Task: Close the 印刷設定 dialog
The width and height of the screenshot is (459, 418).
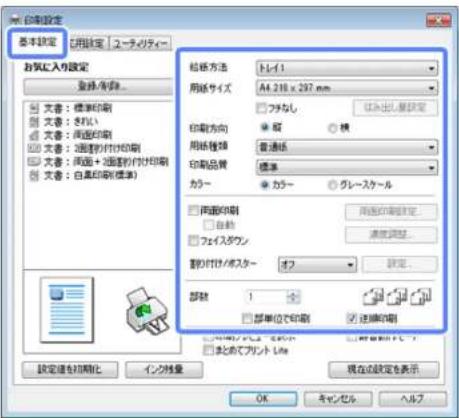Action: [x=438, y=21]
